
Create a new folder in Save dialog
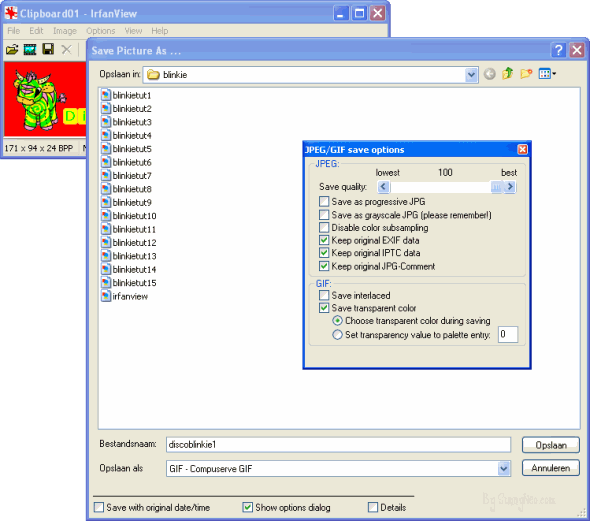click(526, 74)
